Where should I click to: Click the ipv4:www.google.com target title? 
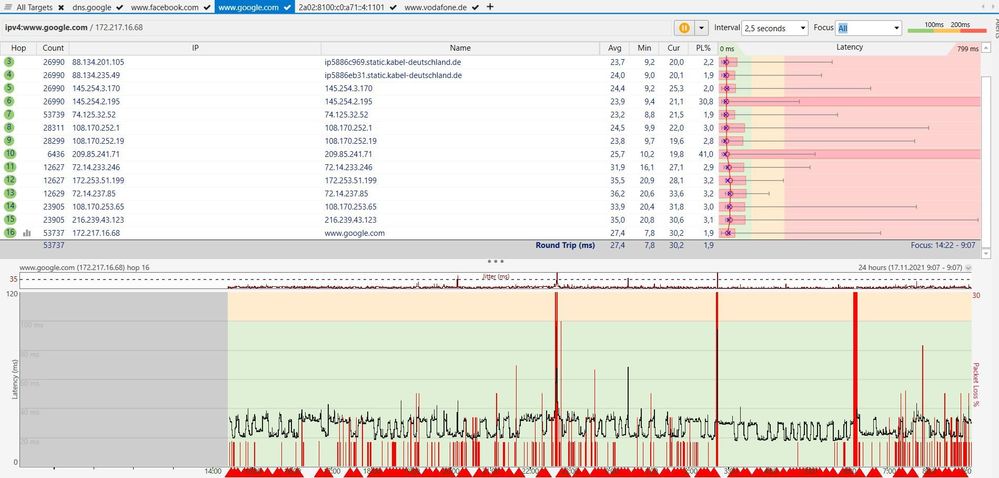pyautogui.click(x=46, y=28)
